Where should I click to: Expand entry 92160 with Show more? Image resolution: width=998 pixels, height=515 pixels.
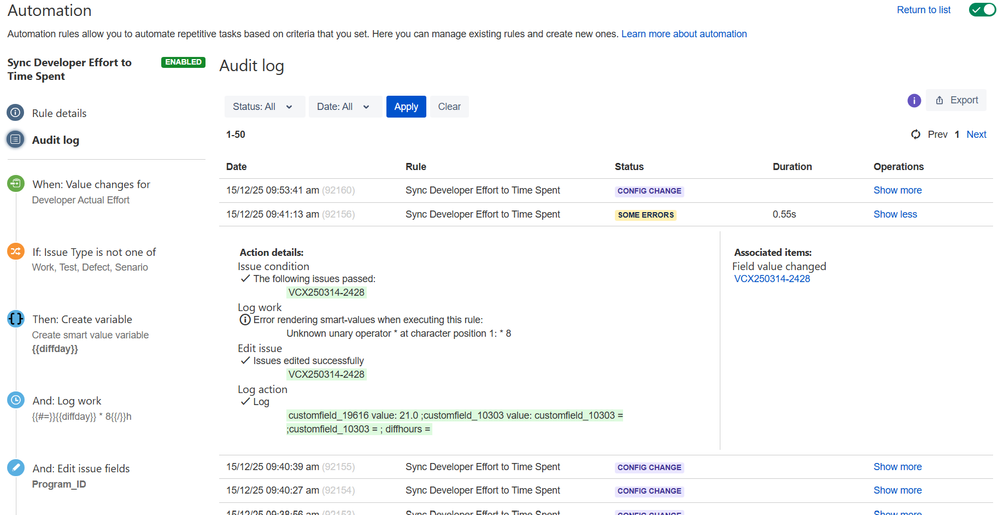click(897, 190)
